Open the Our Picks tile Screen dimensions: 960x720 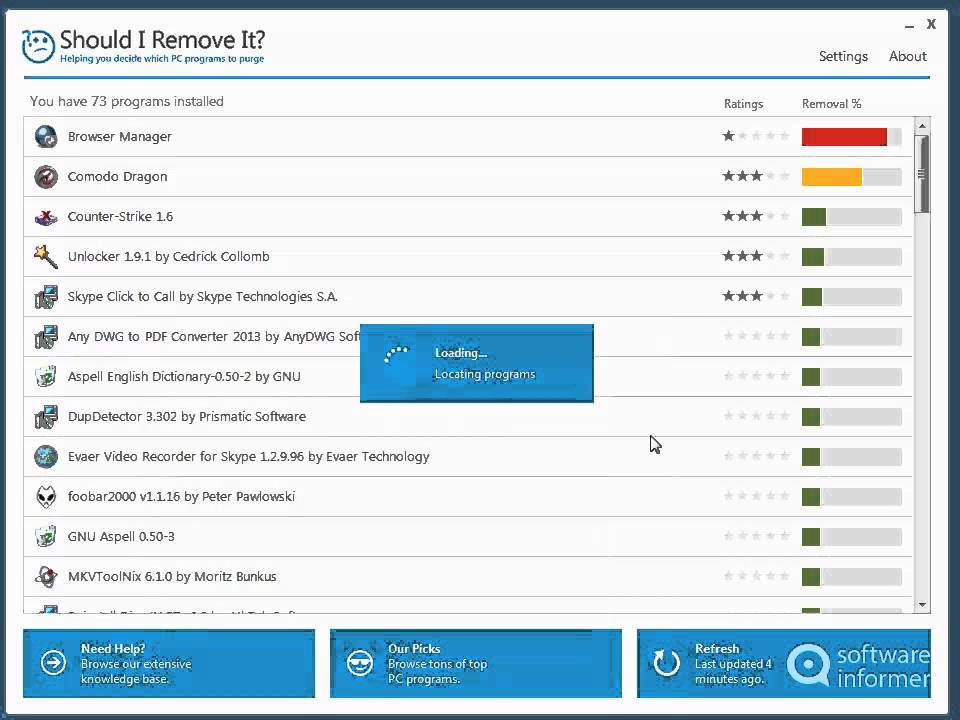tap(476, 663)
